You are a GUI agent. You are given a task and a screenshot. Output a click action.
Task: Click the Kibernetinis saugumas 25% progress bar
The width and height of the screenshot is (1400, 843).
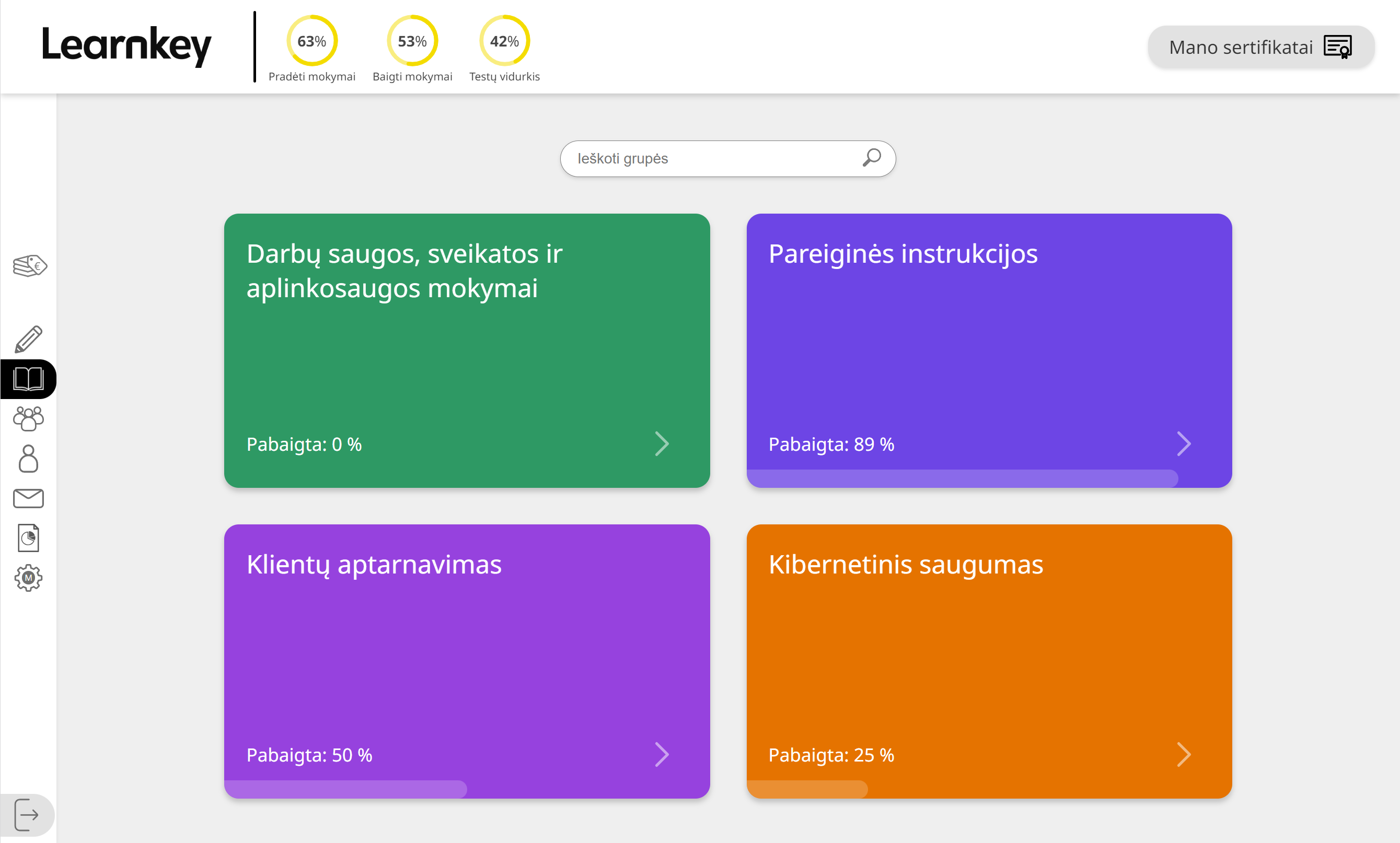click(807, 789)
